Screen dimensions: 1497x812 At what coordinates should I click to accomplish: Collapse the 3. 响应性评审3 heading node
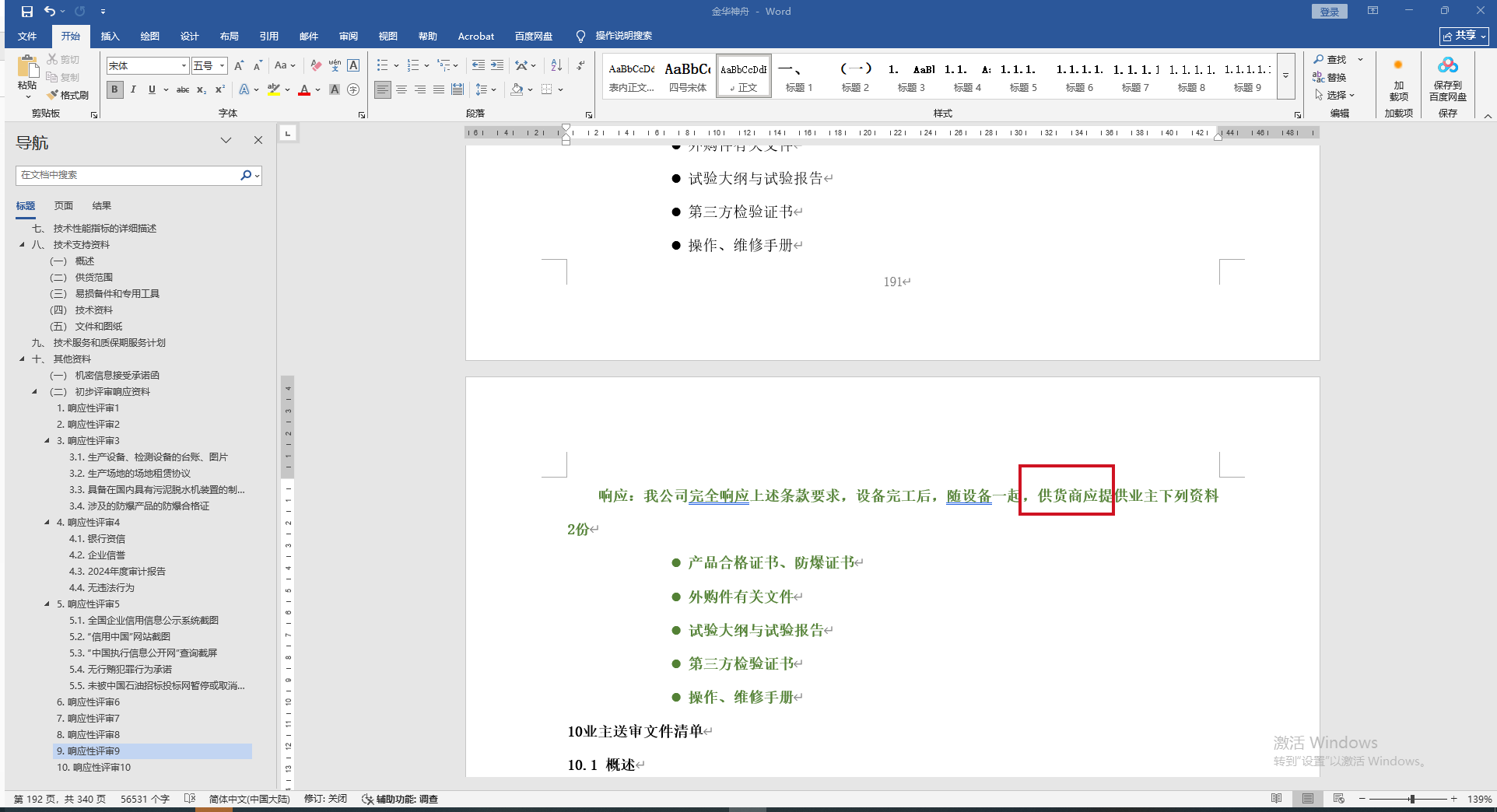47,440
